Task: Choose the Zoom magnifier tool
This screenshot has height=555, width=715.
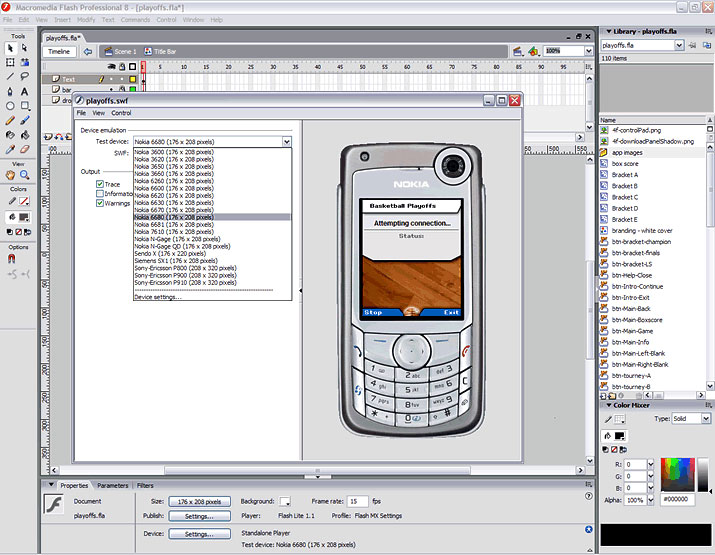Action: tap(25, 175)
